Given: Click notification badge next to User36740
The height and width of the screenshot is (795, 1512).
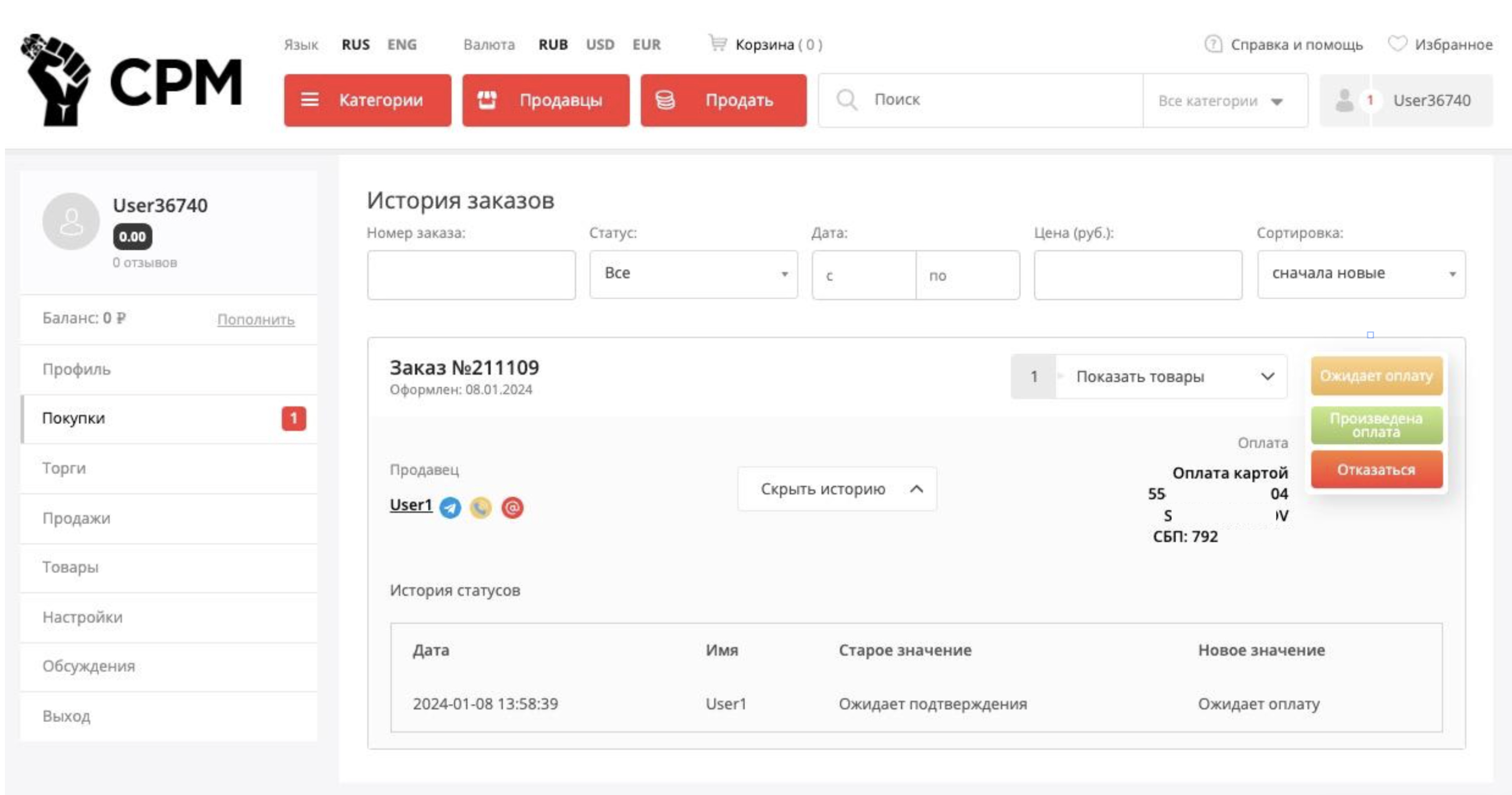Looking at the screenshot, I should (1370, 100).
